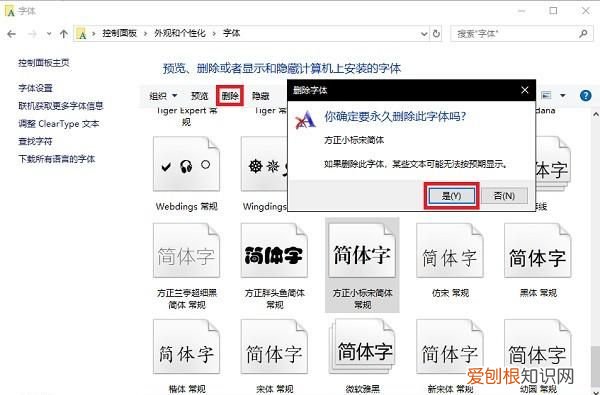Click 隐藏 in the toolbar
The width and height of the screenshot is (600, 395).
tap(261, 96)
